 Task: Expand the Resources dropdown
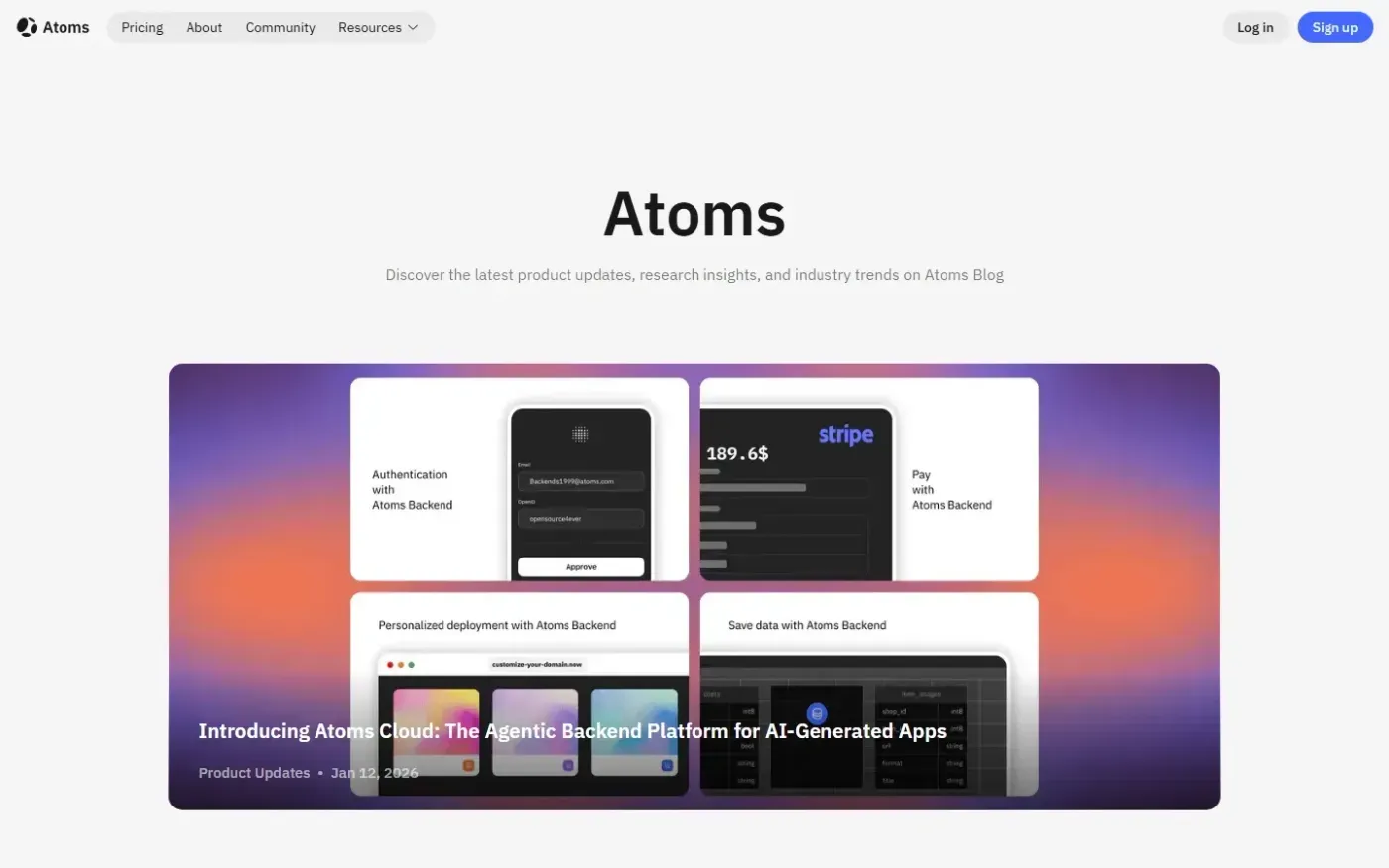point(378,27)
